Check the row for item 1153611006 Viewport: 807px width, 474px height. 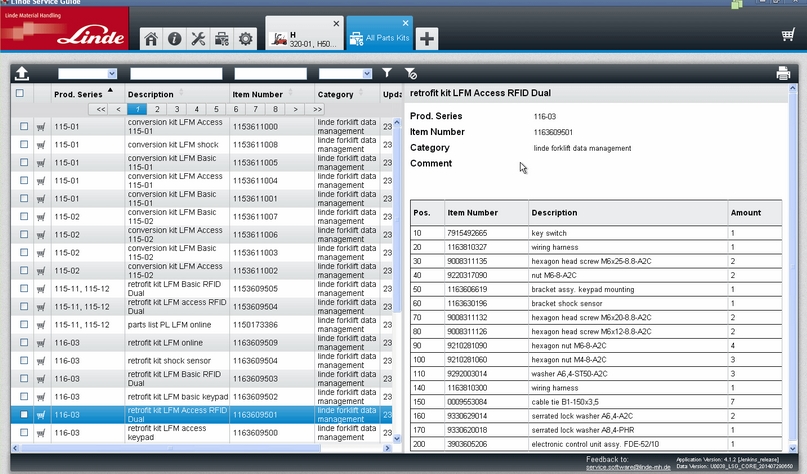[24, 234]
